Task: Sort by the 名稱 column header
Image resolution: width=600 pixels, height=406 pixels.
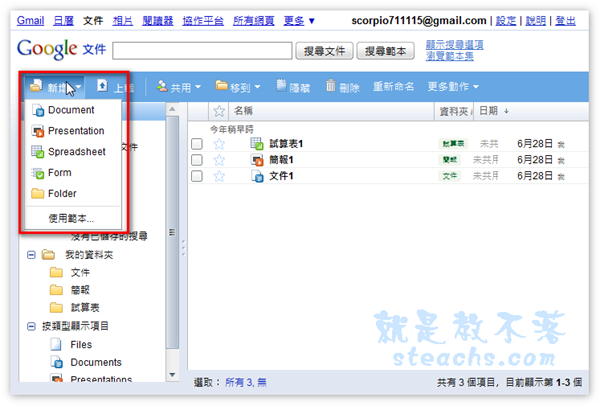Action: [243, 111]
